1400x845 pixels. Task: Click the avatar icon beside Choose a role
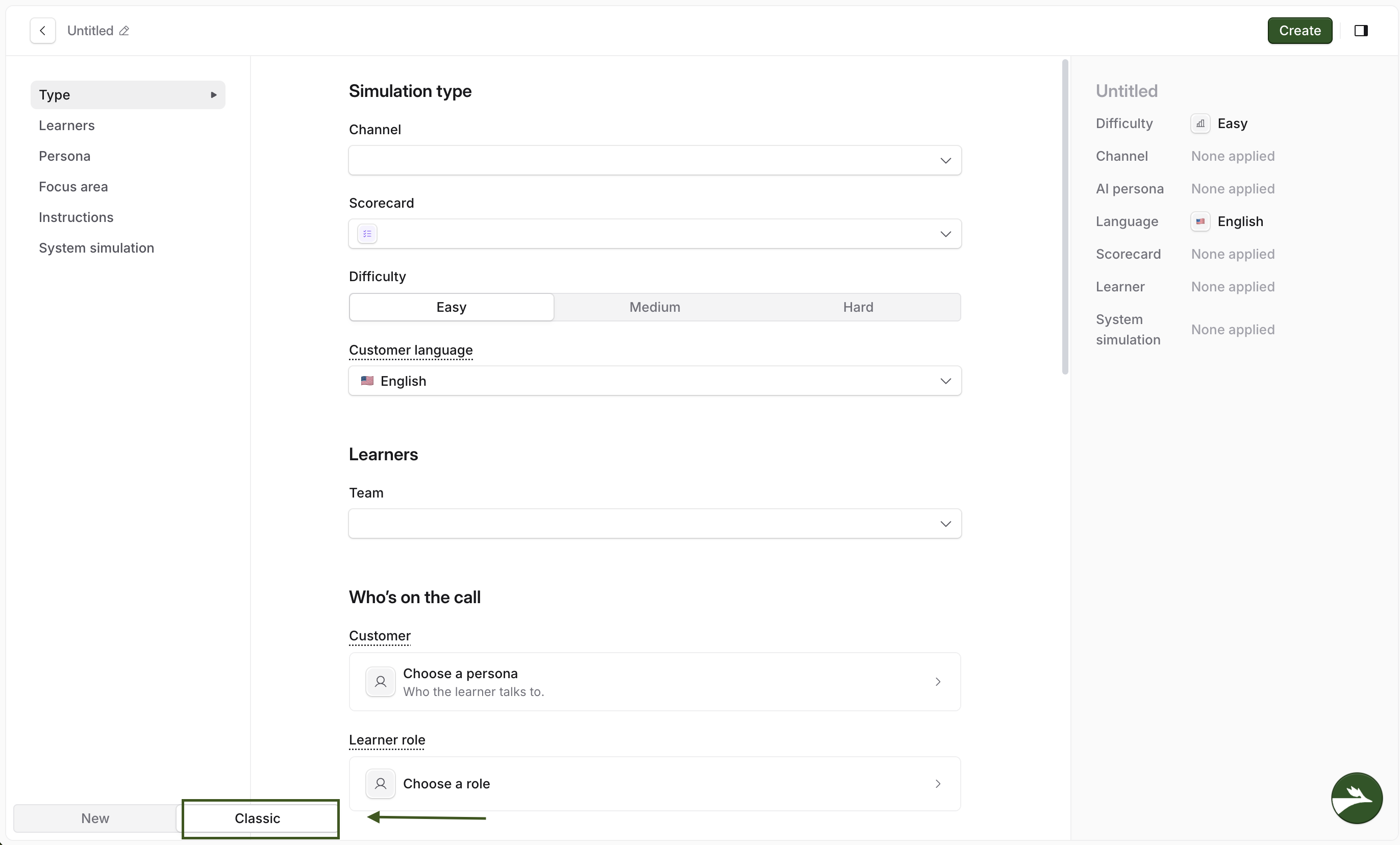coord(381,784)
